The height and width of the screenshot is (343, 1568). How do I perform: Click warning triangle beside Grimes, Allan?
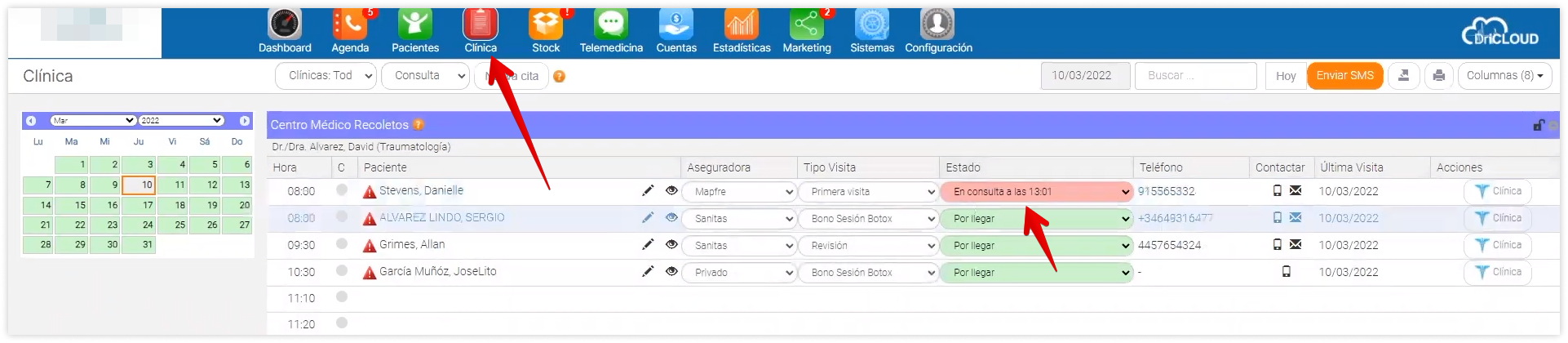pos(370,246)
